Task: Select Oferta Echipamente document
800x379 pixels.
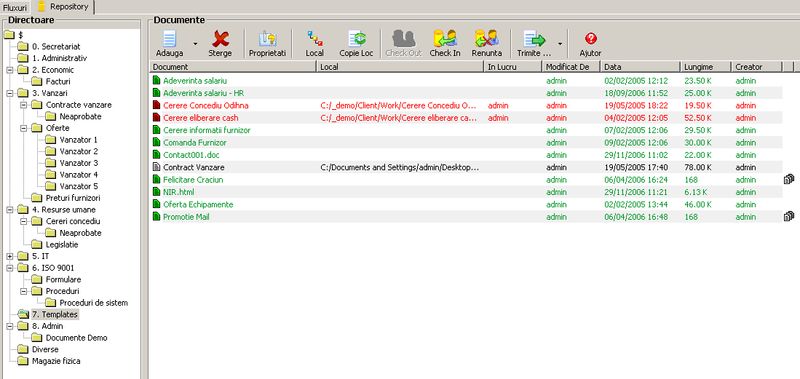Action: [x=198, y=205]
